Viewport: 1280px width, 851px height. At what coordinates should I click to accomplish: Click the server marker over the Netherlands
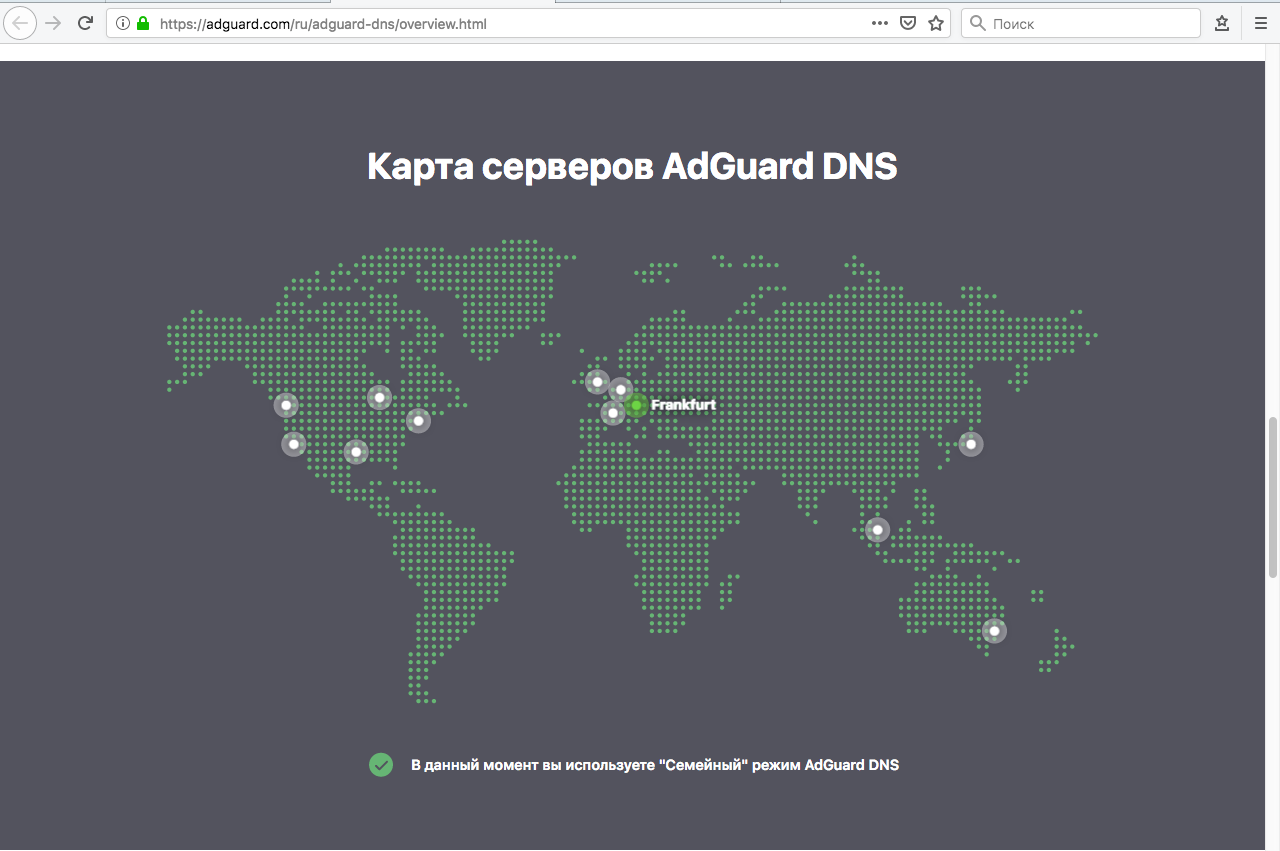pyautogui.click(x=621, y=390)
